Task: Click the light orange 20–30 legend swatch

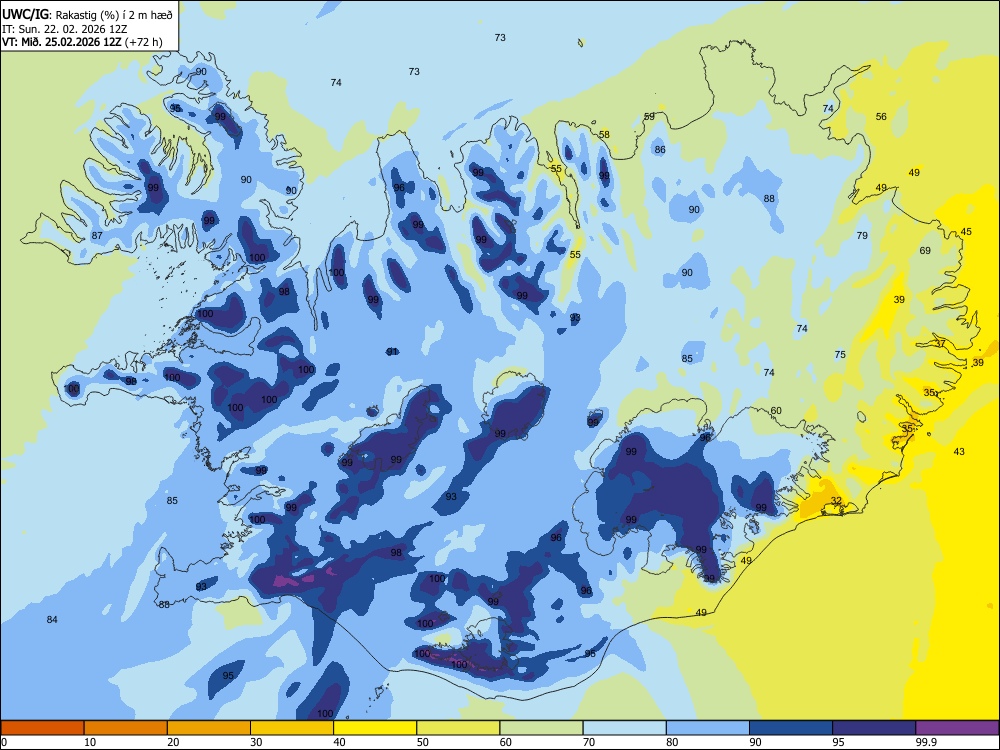Action: point(209,728)
